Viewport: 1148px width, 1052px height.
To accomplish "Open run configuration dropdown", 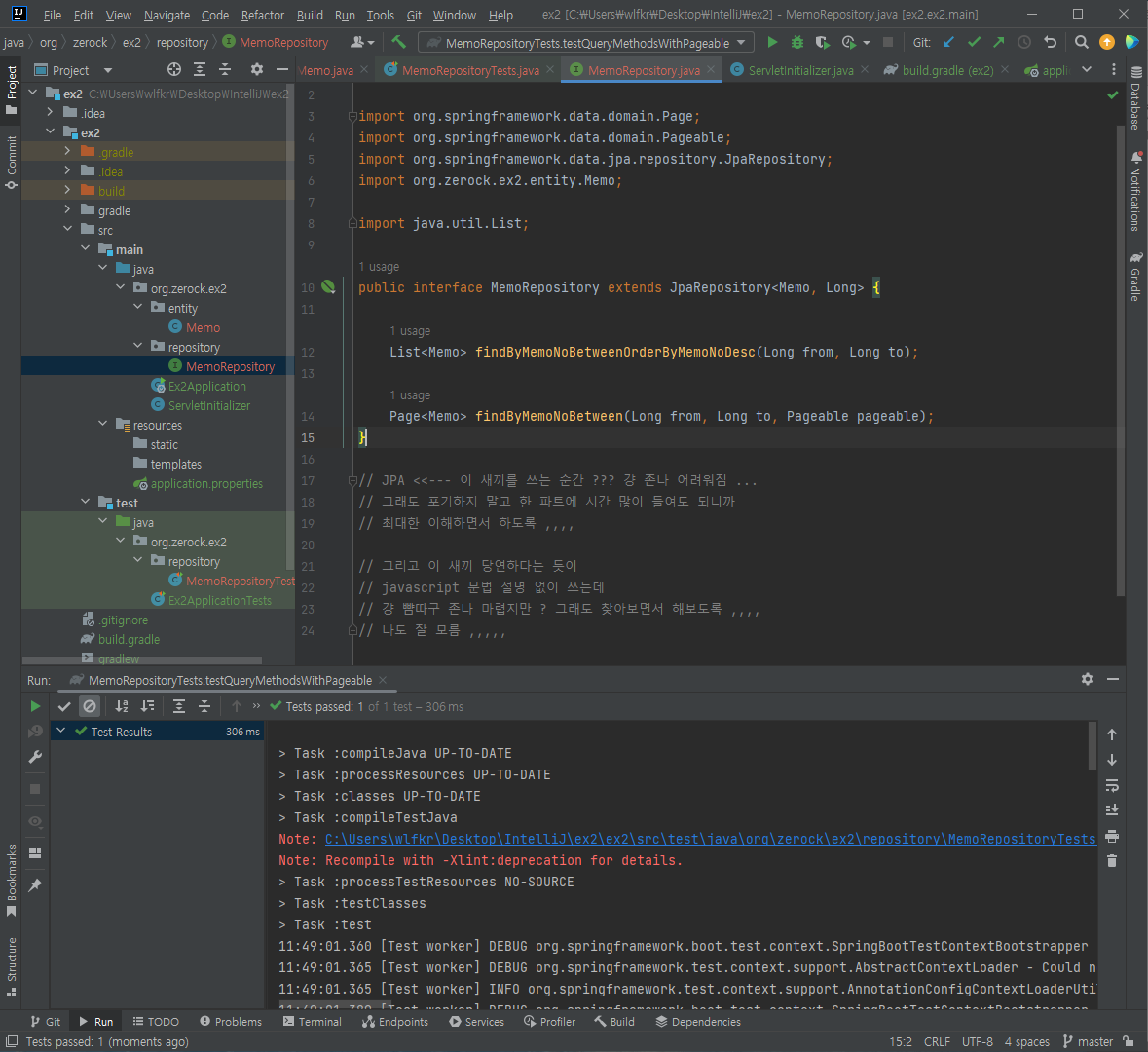I will [586, 43].
